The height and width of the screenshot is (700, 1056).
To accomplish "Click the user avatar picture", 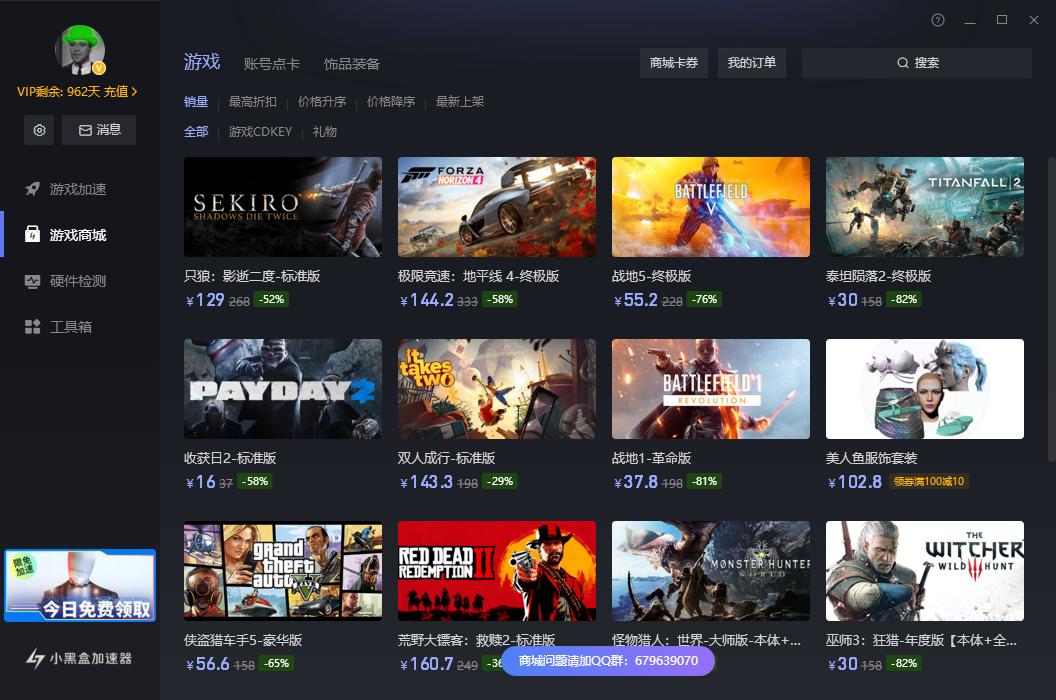I will coord(79,50).
